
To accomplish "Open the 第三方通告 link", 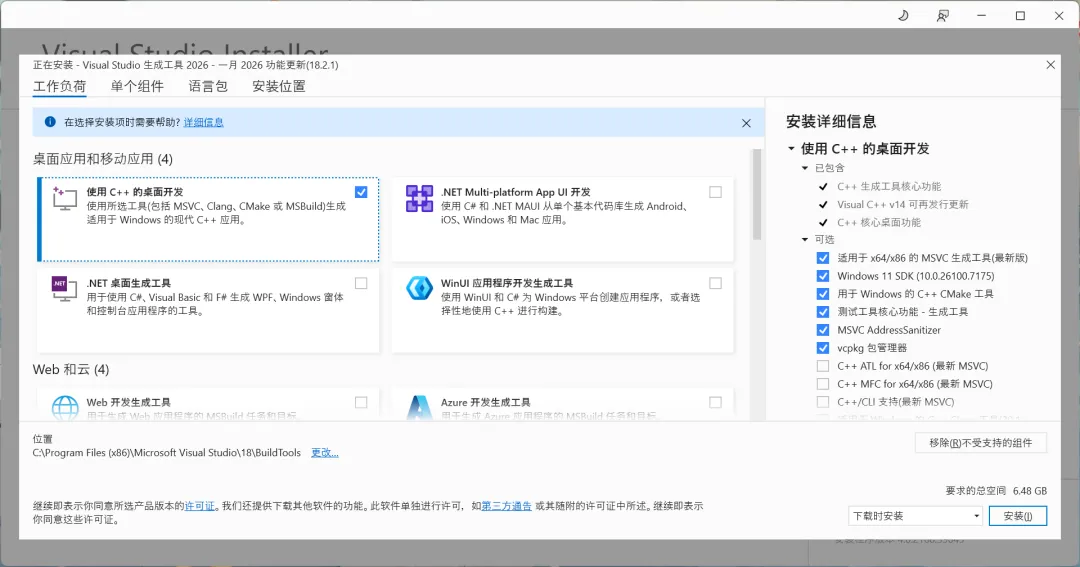I will pos(506,506).
